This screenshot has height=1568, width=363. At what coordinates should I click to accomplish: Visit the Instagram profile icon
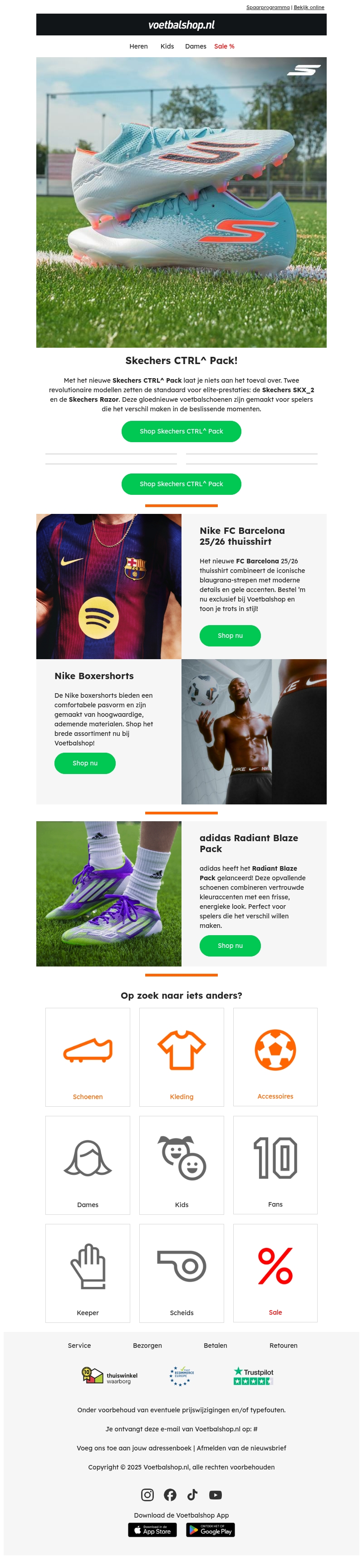tap(147, 1494)
